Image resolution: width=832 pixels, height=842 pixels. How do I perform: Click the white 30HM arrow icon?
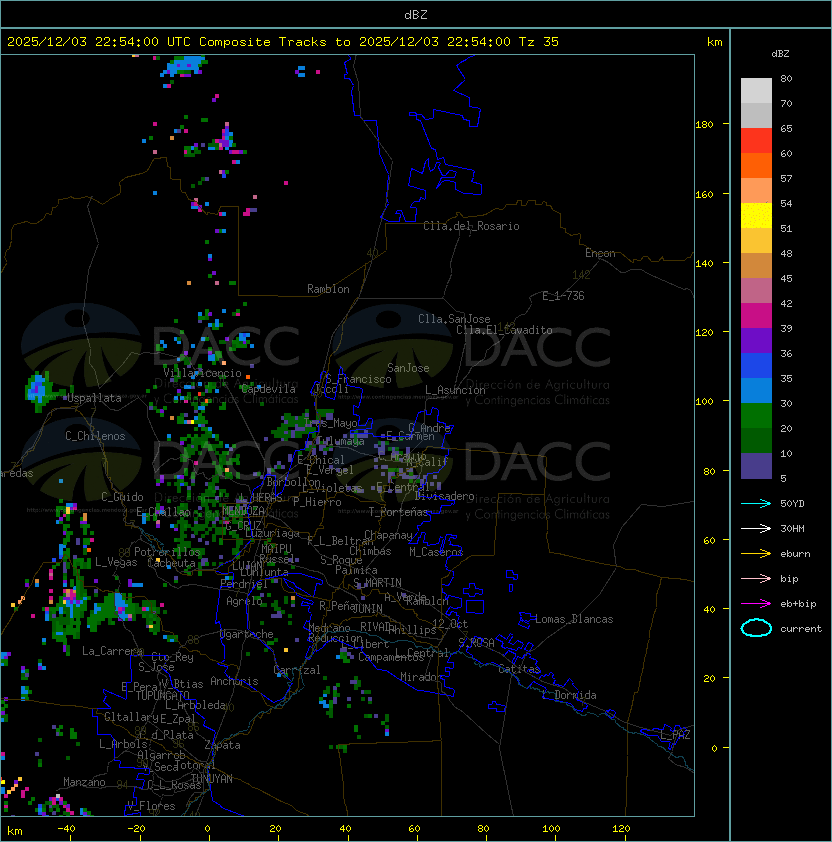coord(756,528)
